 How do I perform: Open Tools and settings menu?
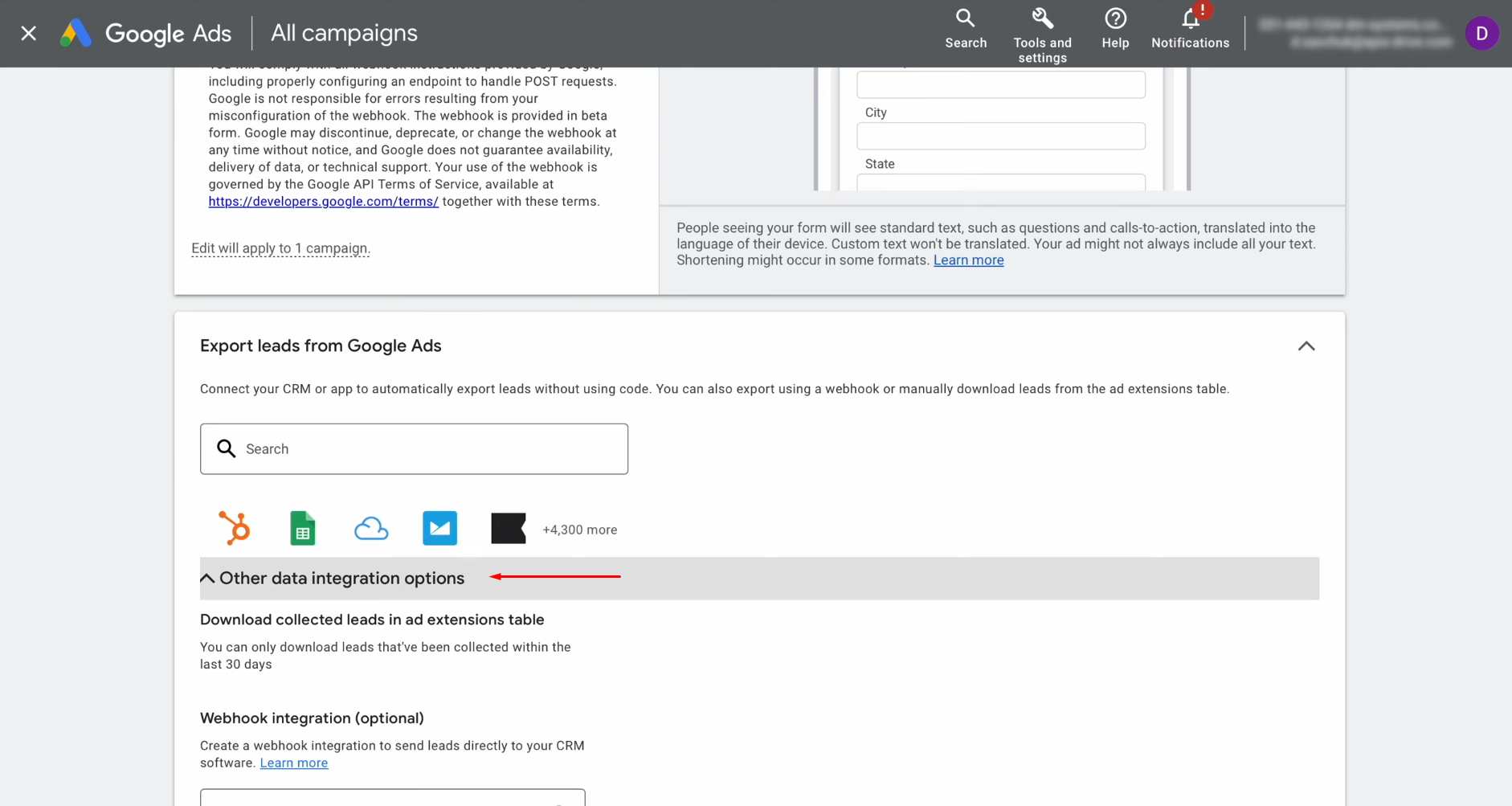click(1042, 35)
